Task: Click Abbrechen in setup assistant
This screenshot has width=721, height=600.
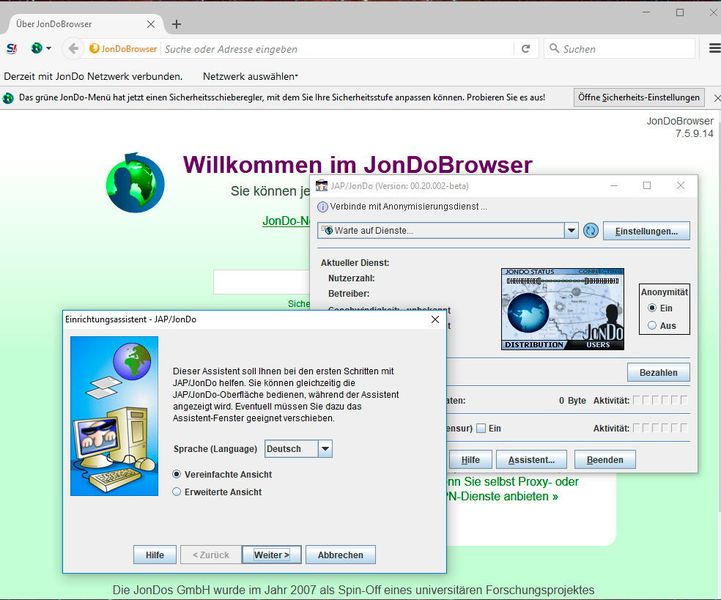Action: [341, 555]
